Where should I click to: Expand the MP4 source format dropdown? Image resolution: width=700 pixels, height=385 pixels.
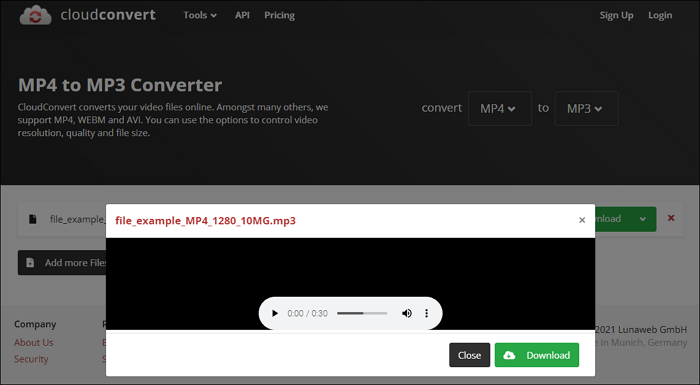click(500, 109)
